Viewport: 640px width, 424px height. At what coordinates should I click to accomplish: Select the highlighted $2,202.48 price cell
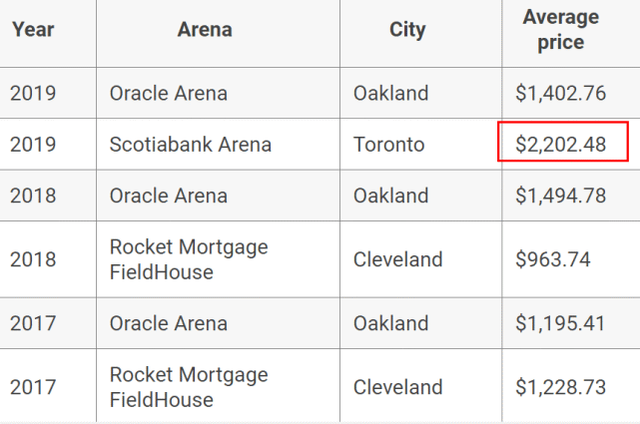pyautogui.click(x=562, y=144)
